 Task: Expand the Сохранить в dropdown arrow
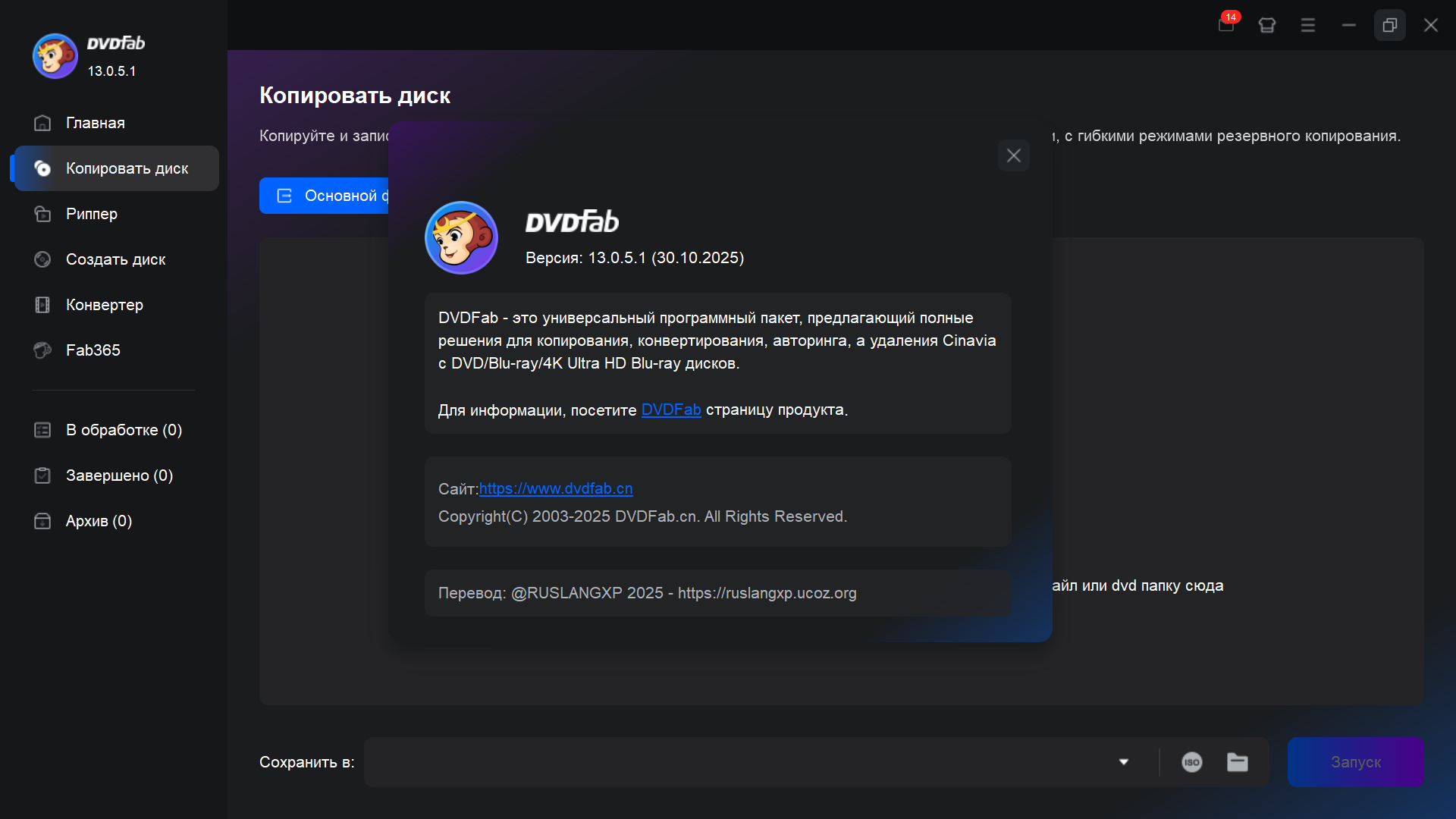click(1123, 762)
